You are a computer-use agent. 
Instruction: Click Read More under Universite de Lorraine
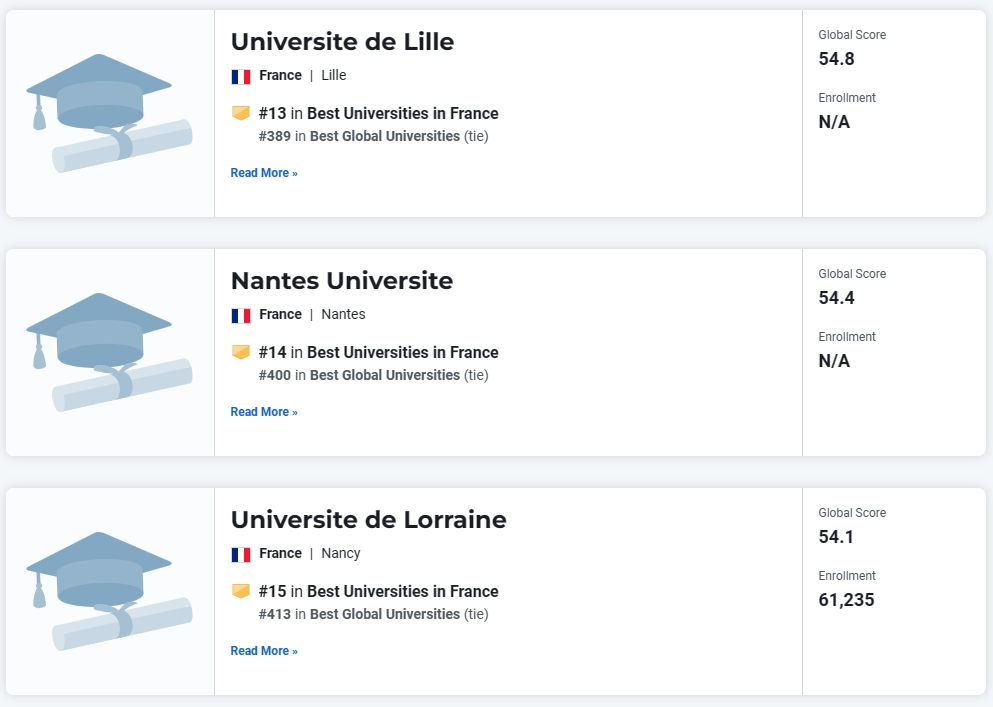[264, 651]
